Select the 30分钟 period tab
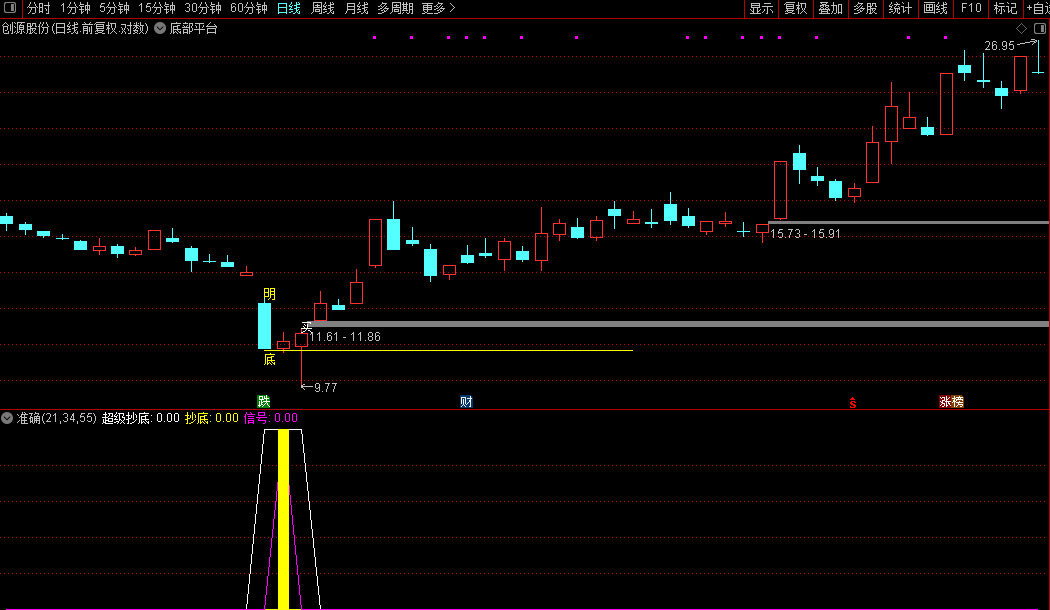This screenshot has height=610, width=1050. 203,8
